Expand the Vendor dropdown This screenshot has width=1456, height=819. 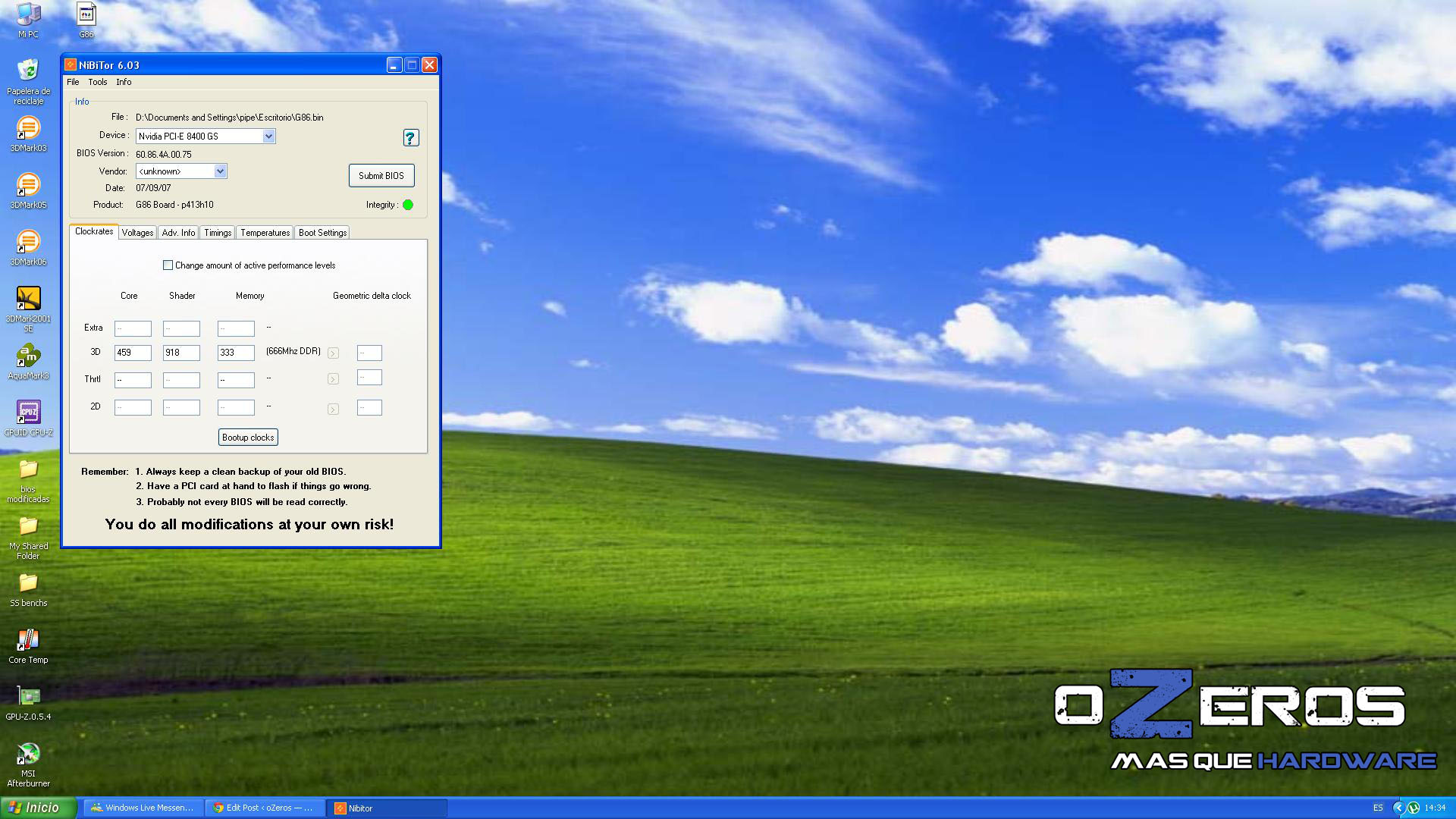coord(220,171)
